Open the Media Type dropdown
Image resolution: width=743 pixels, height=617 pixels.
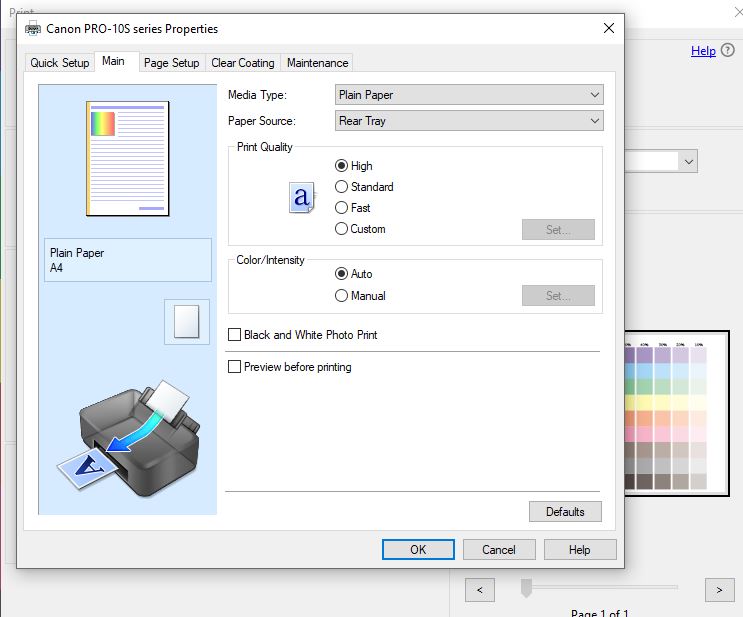click(469, 95)
